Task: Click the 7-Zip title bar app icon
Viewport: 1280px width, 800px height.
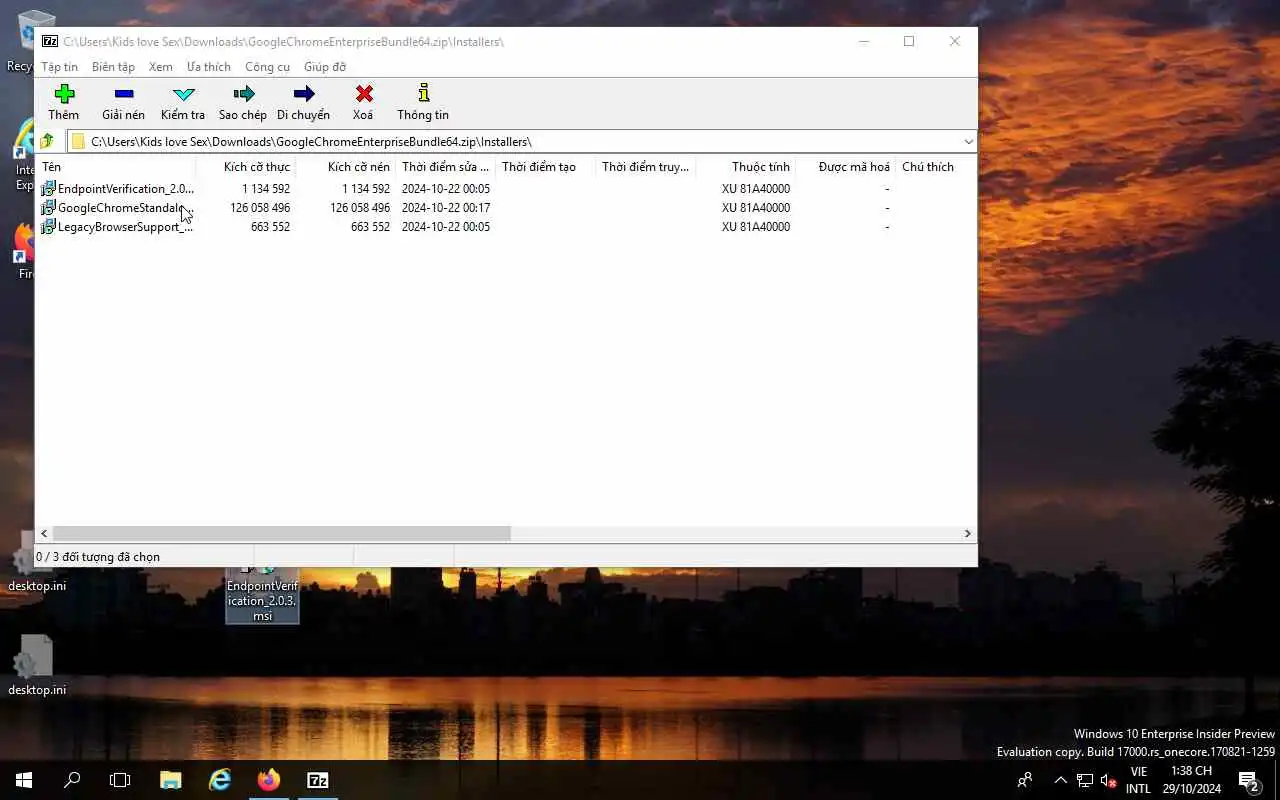Action: 50,42
